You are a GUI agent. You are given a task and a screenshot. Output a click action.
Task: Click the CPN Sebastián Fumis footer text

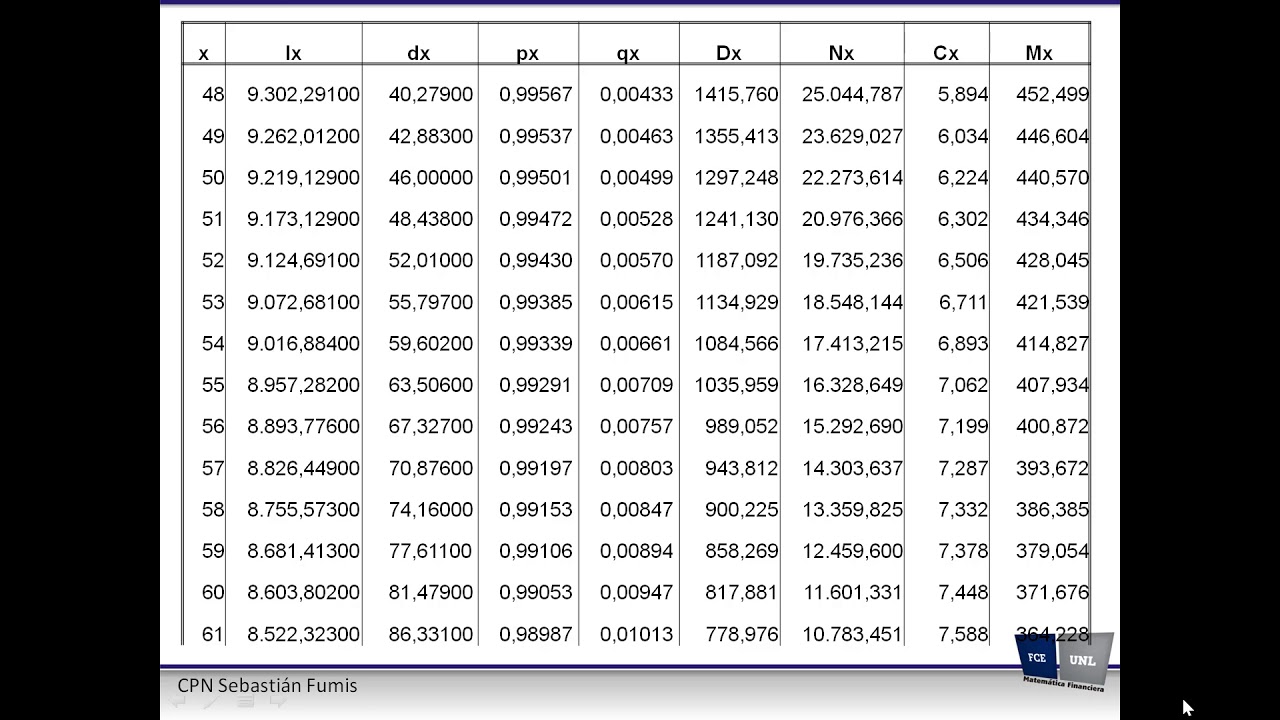click(267, 685)
